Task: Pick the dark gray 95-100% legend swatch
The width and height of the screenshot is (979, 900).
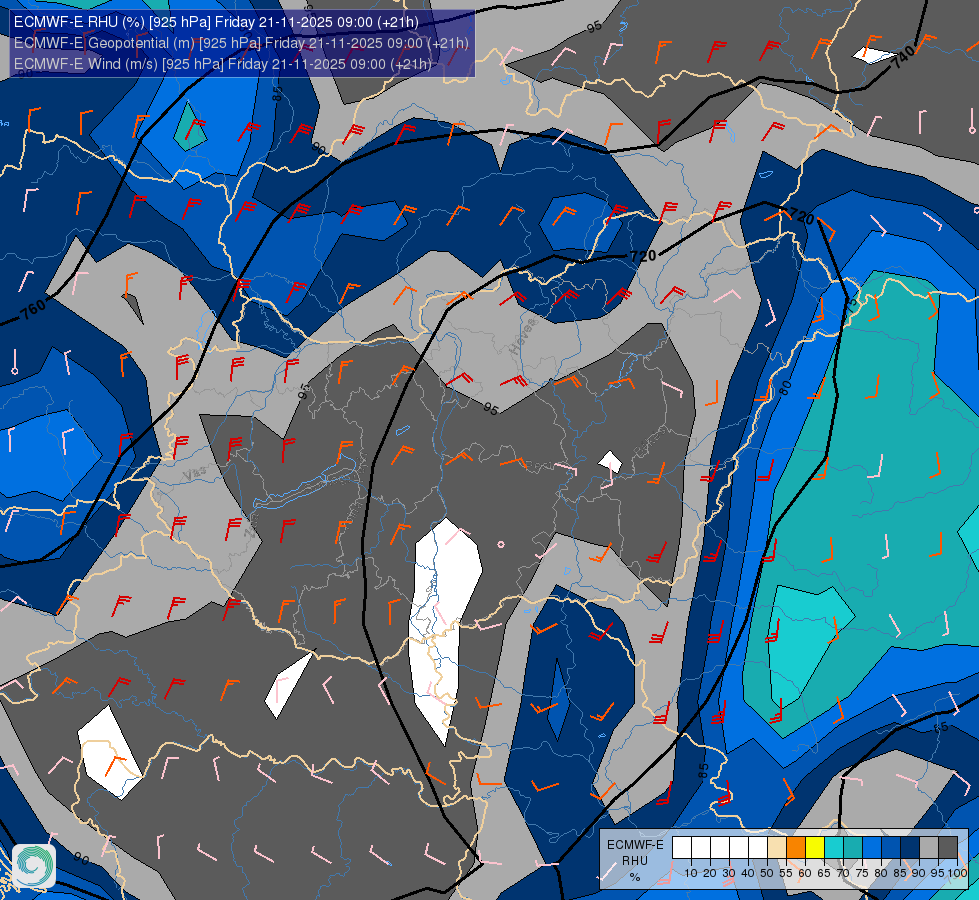Action: (948, 848)
